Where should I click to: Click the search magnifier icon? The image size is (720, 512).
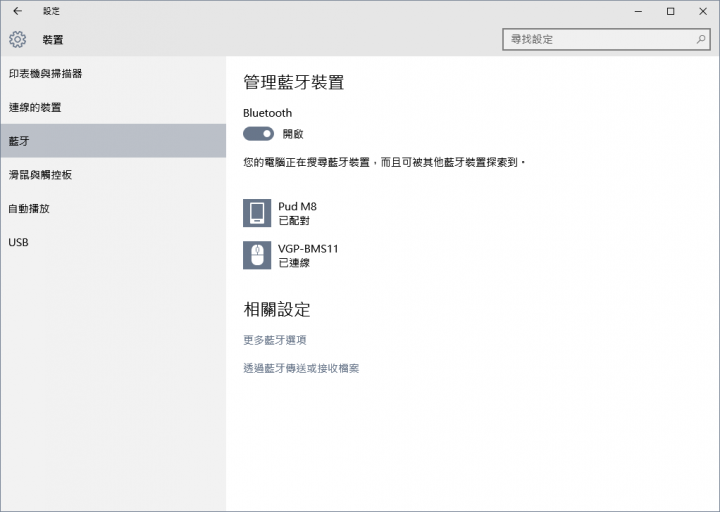[x=701, y=39]
